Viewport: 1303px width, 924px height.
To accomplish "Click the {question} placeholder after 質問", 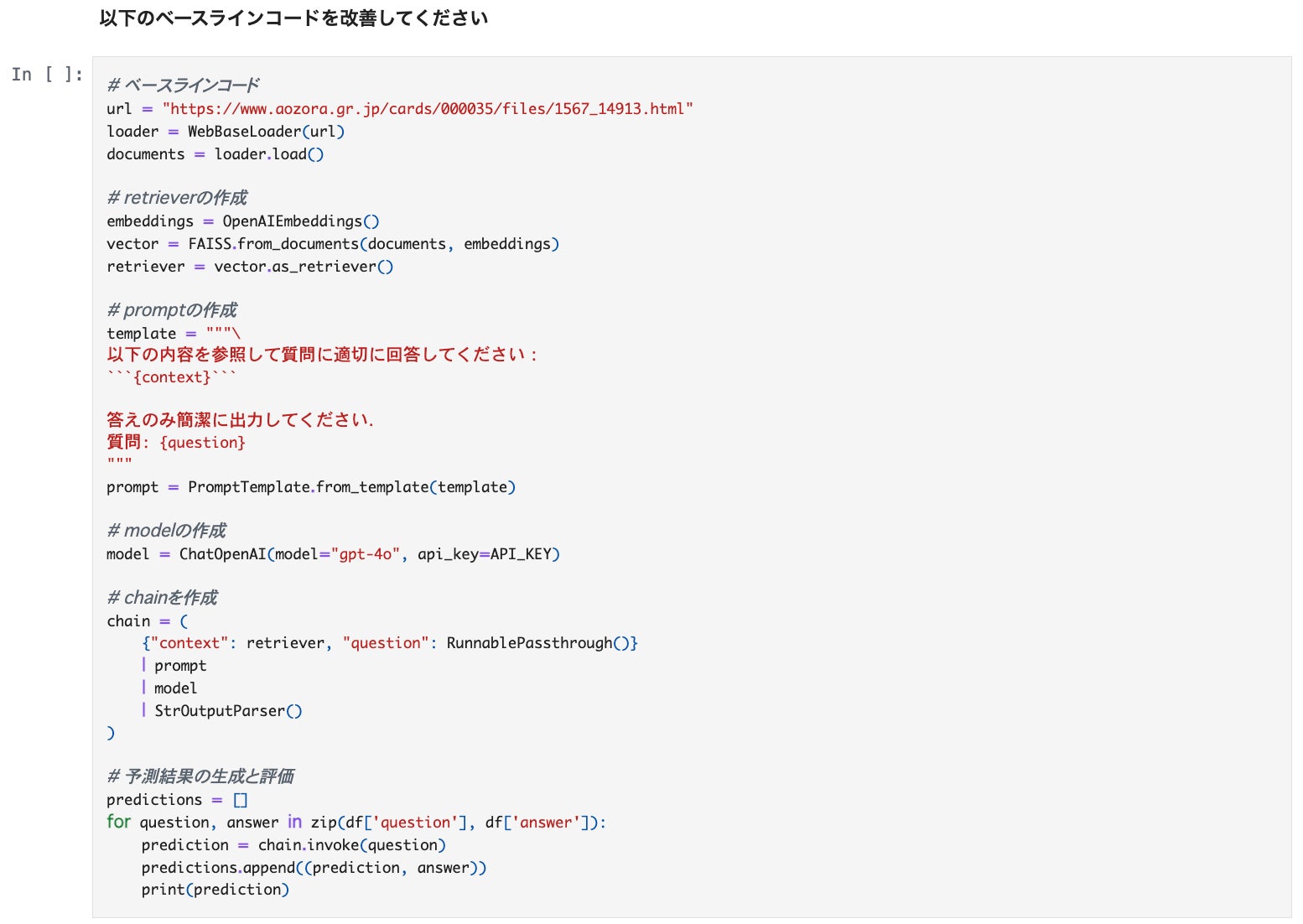I will (x=202, y=443).
